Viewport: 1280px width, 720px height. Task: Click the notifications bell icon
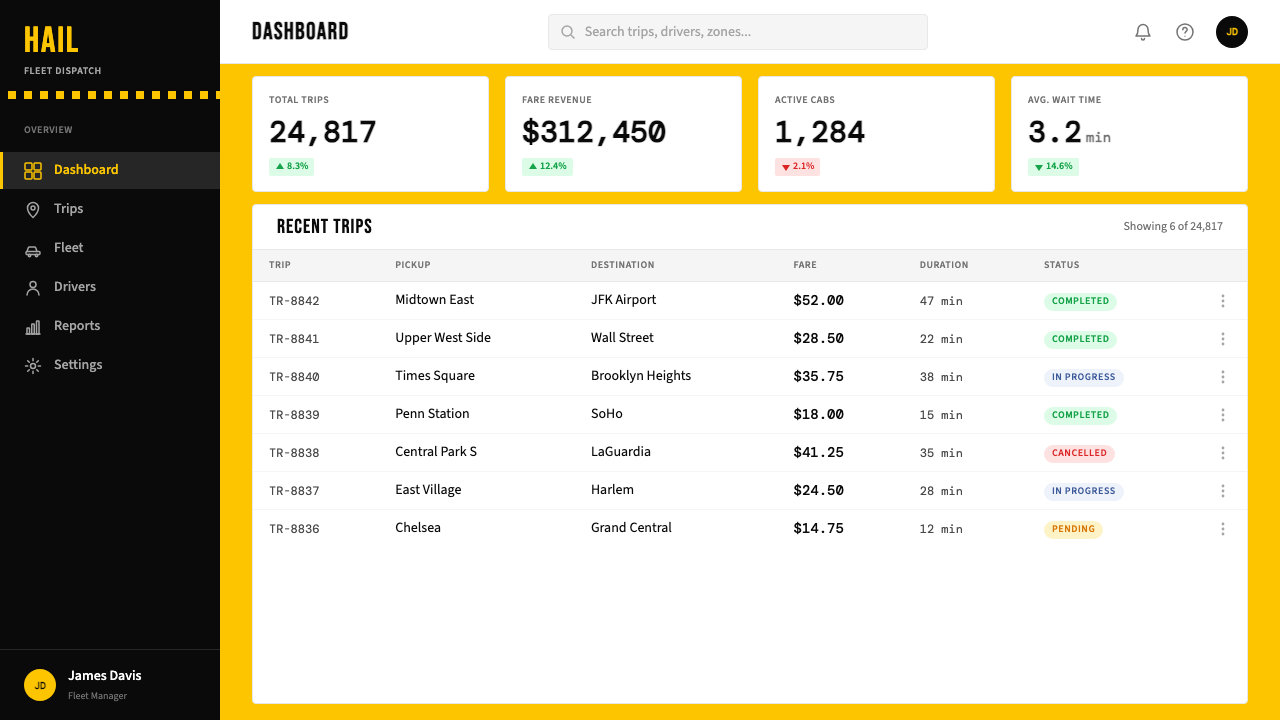pyautogui.click(x=1143, y=32)
